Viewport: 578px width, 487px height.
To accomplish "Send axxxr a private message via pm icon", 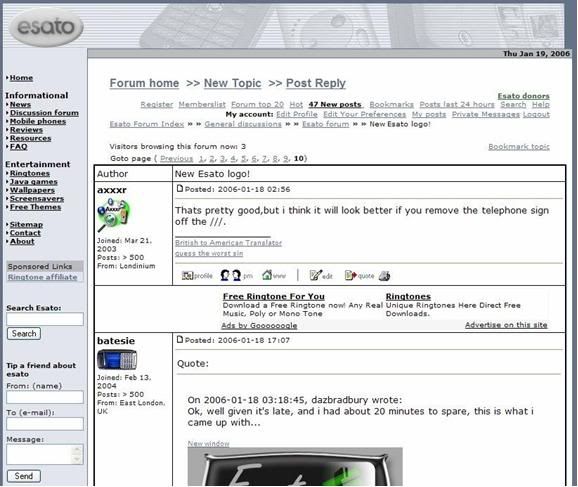I will click(x=236, y=275).
